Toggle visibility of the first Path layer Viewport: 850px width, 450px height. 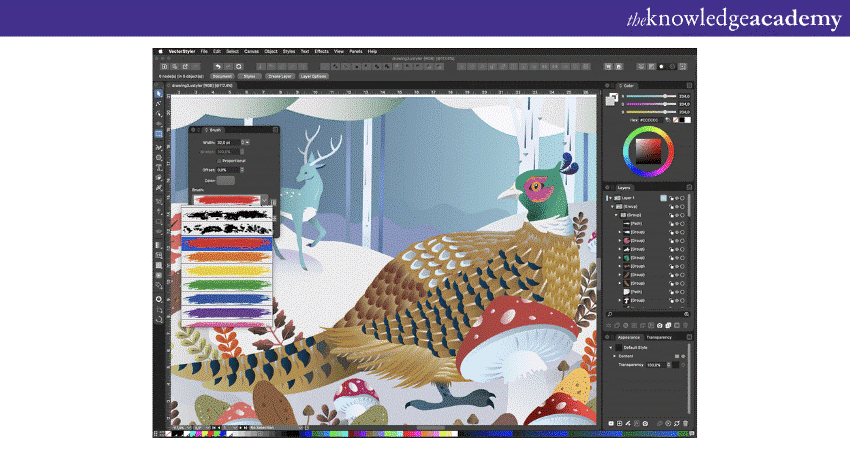677,223
